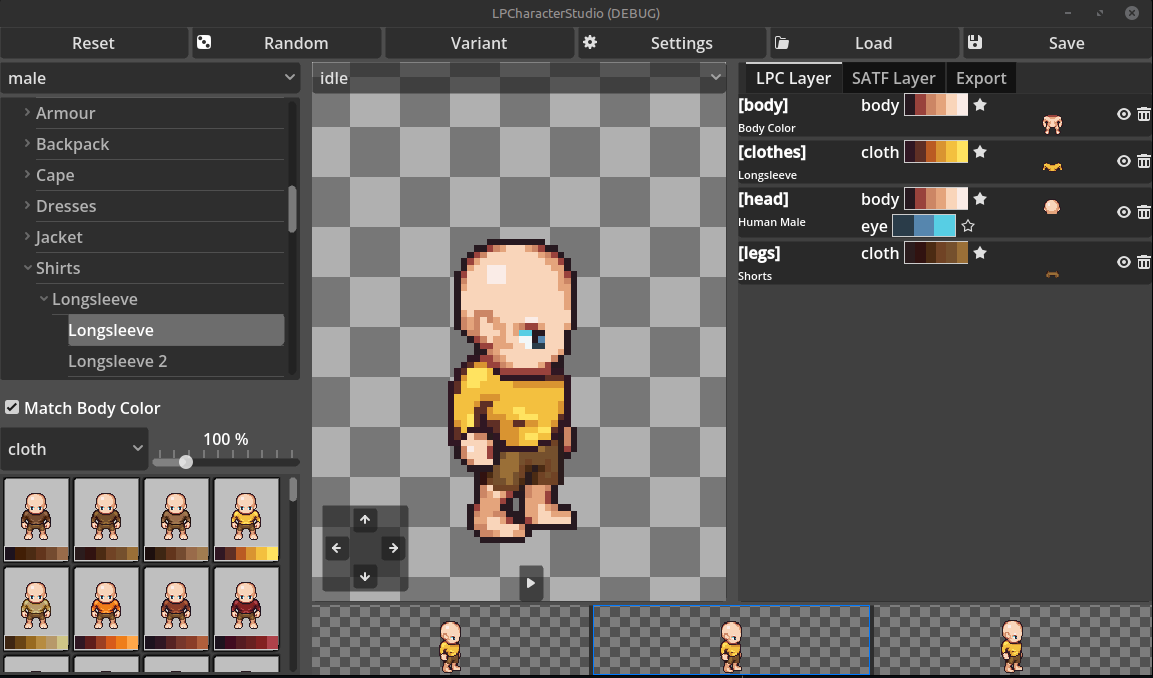Rotate character down with arrow button

pyautogui.click(x=365, y=576)
